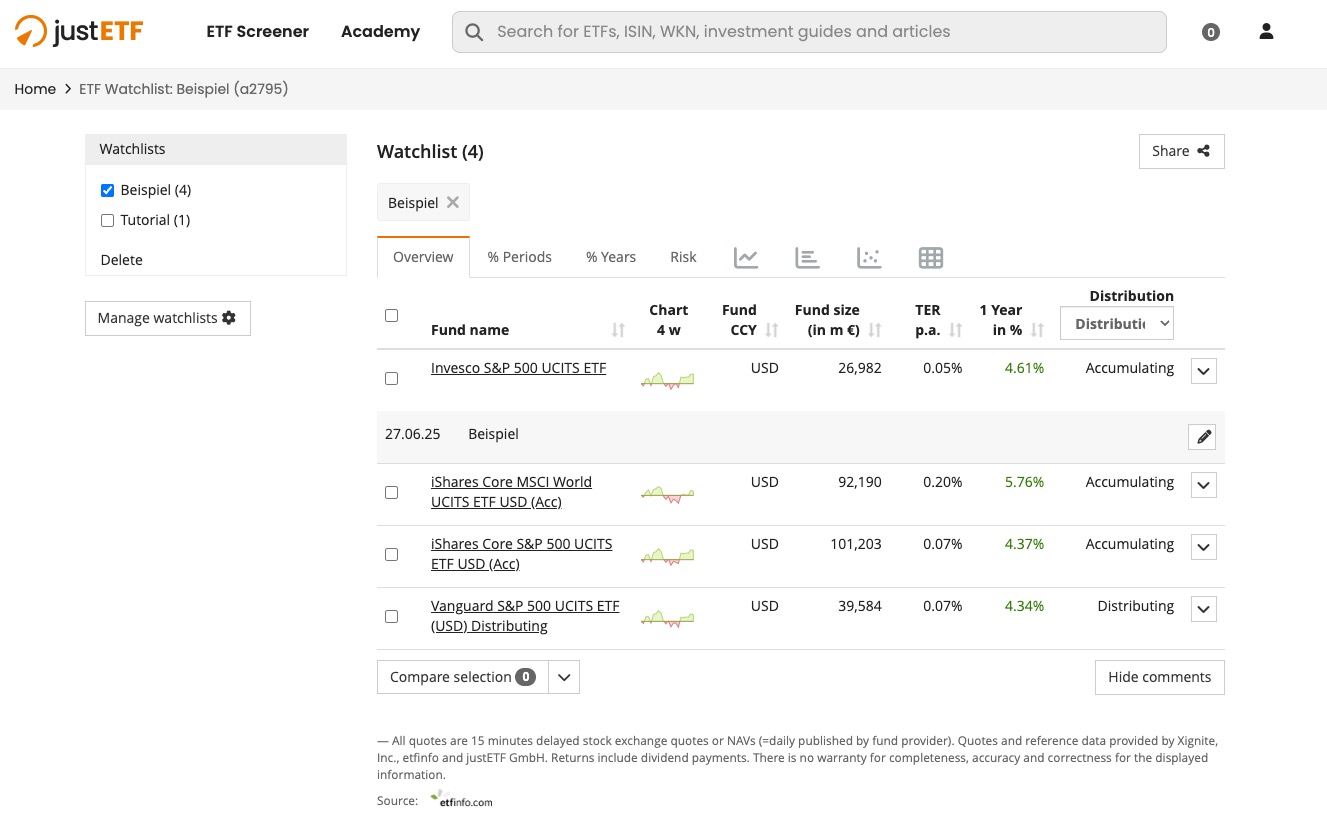Open the Risk tab

click(683, 257)
